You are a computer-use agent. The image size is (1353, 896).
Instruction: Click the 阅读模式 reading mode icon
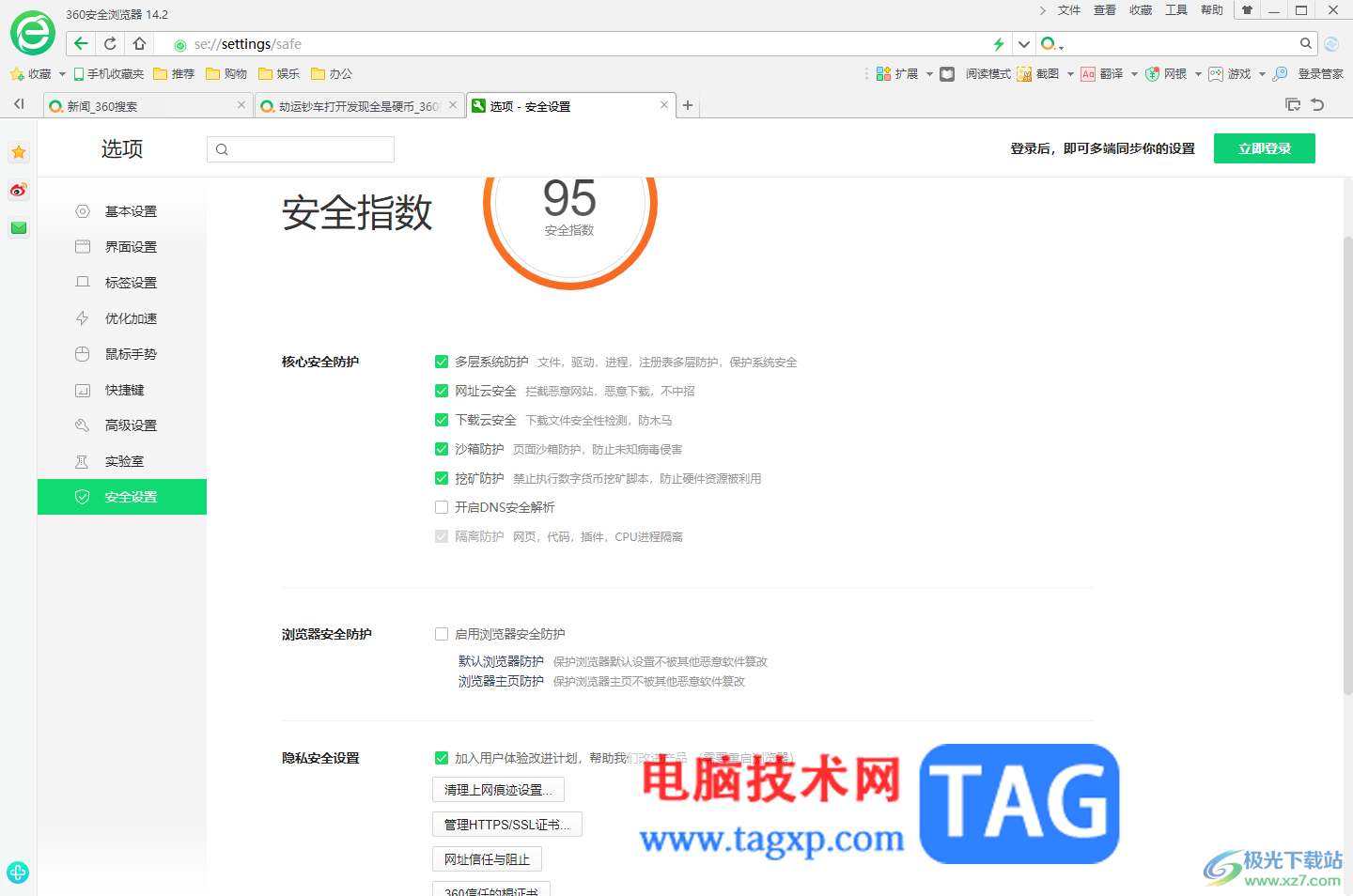[x=947, y=74]
